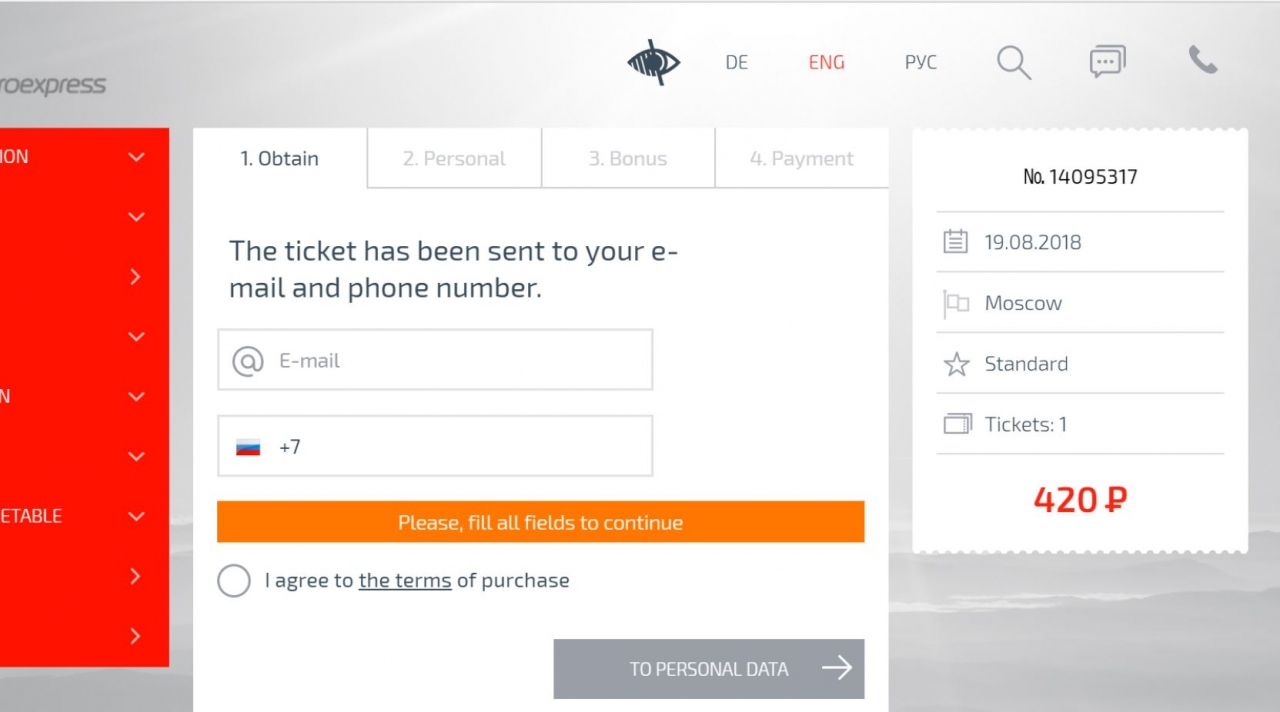Click the tickets icon beside Tickets: 1
The width and height of the screenshot is (1280, 712).
pyautogui.click(x=957, y=424)
